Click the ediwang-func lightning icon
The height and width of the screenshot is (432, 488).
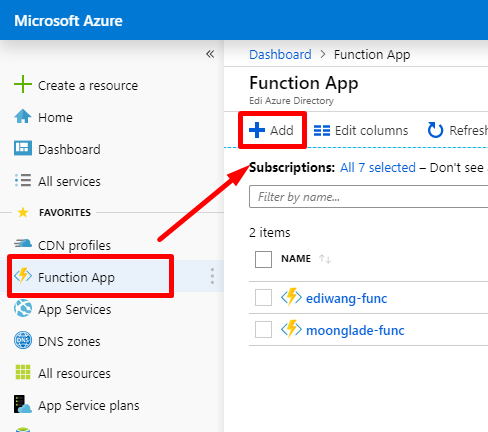pos(291,297)
